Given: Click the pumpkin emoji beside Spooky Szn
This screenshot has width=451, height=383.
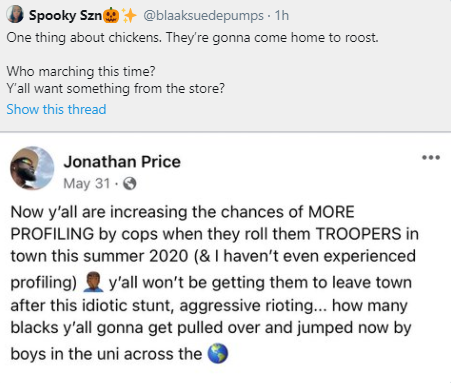Looking at the screenshot, I should [x=111, y=15].
